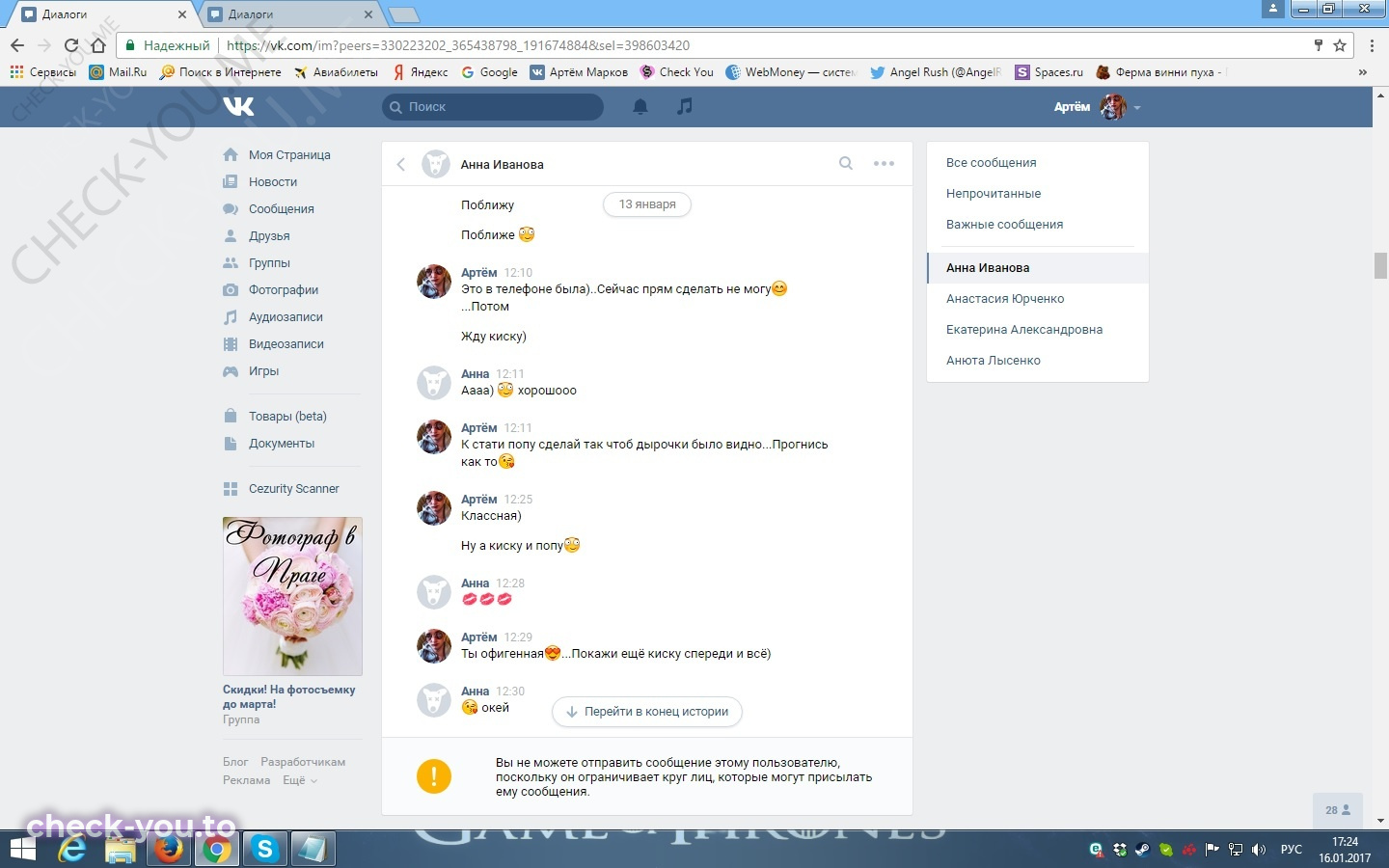
Task: Select the Екатерина Александровна dialog tab
Action: tap(1038, 329)
